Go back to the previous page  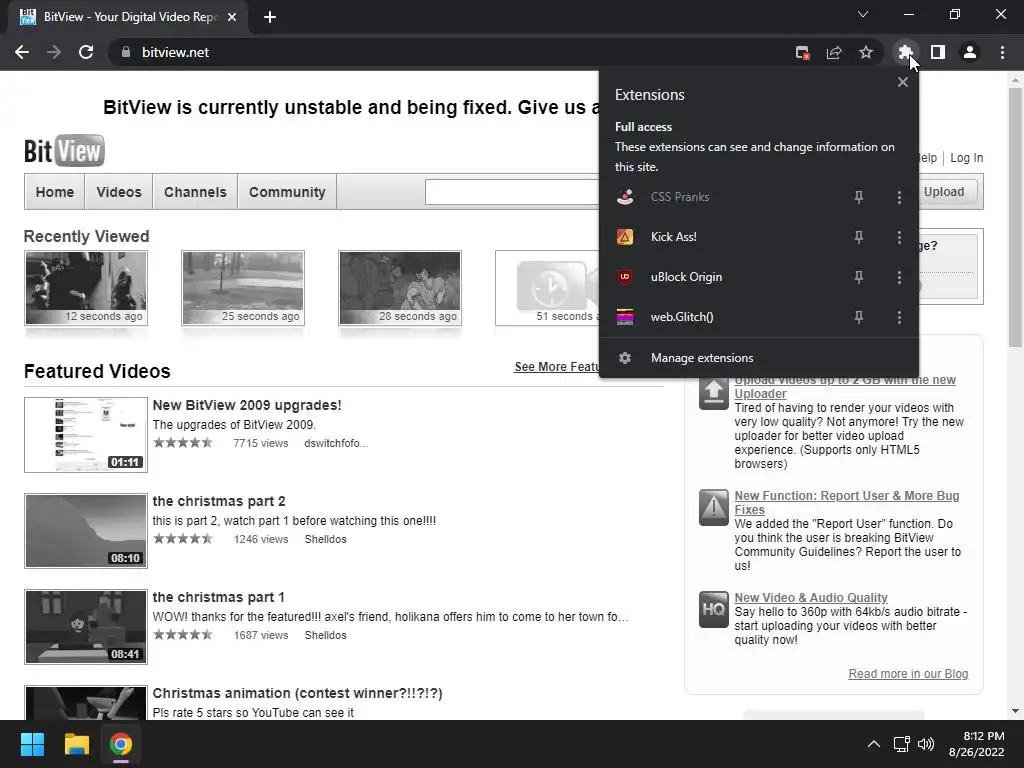[x=22, y=52]
